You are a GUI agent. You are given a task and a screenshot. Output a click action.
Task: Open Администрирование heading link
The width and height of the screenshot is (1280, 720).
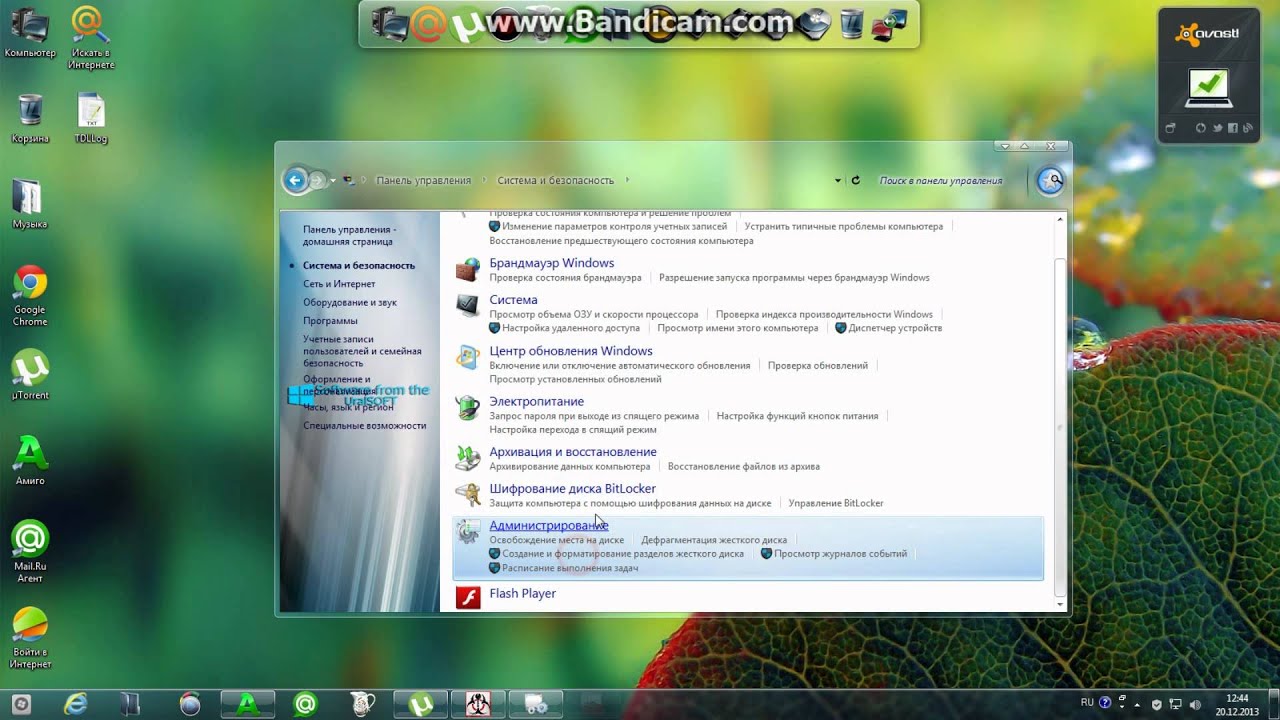549,526
